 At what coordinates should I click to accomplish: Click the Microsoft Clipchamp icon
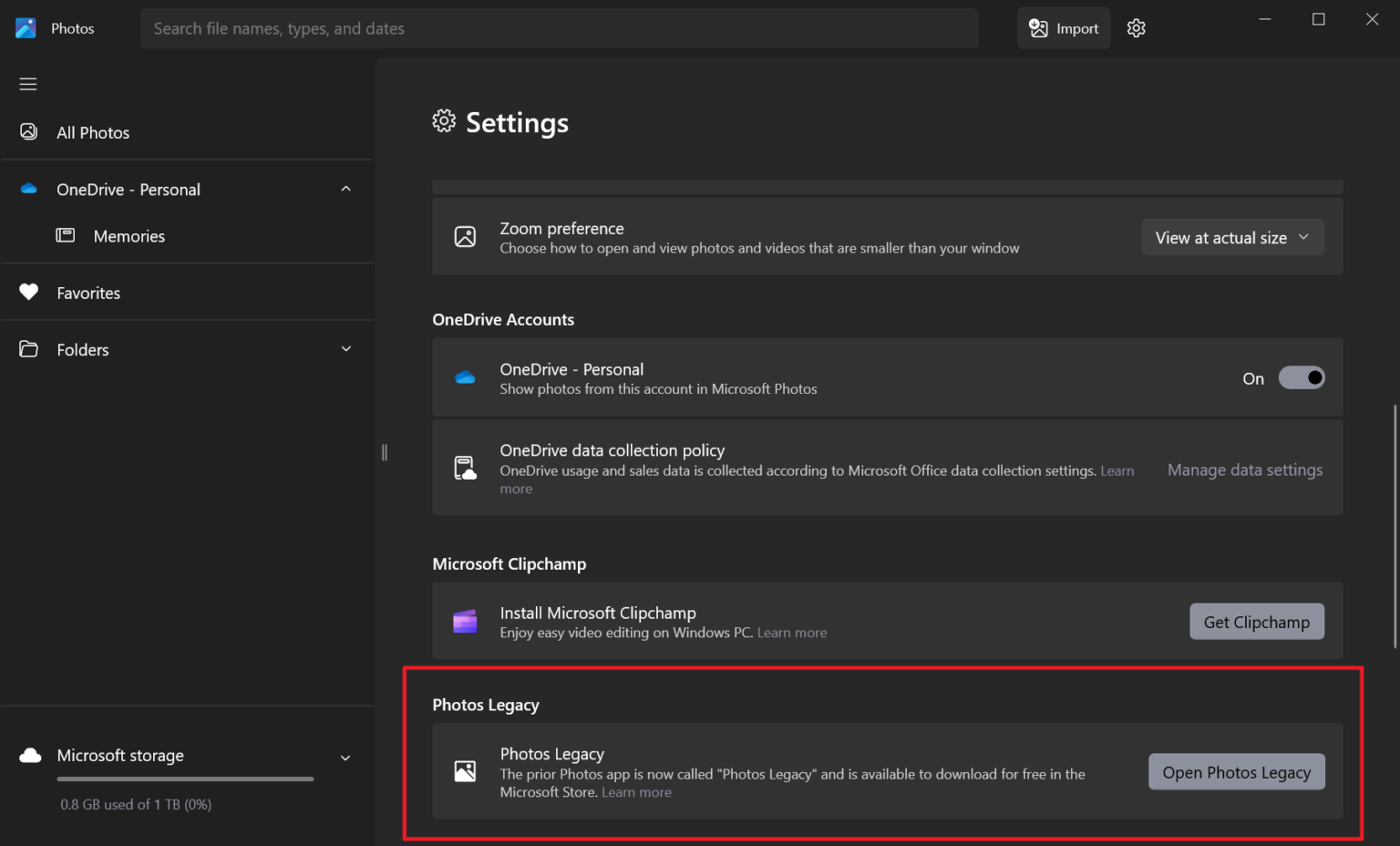pos(465,621)
